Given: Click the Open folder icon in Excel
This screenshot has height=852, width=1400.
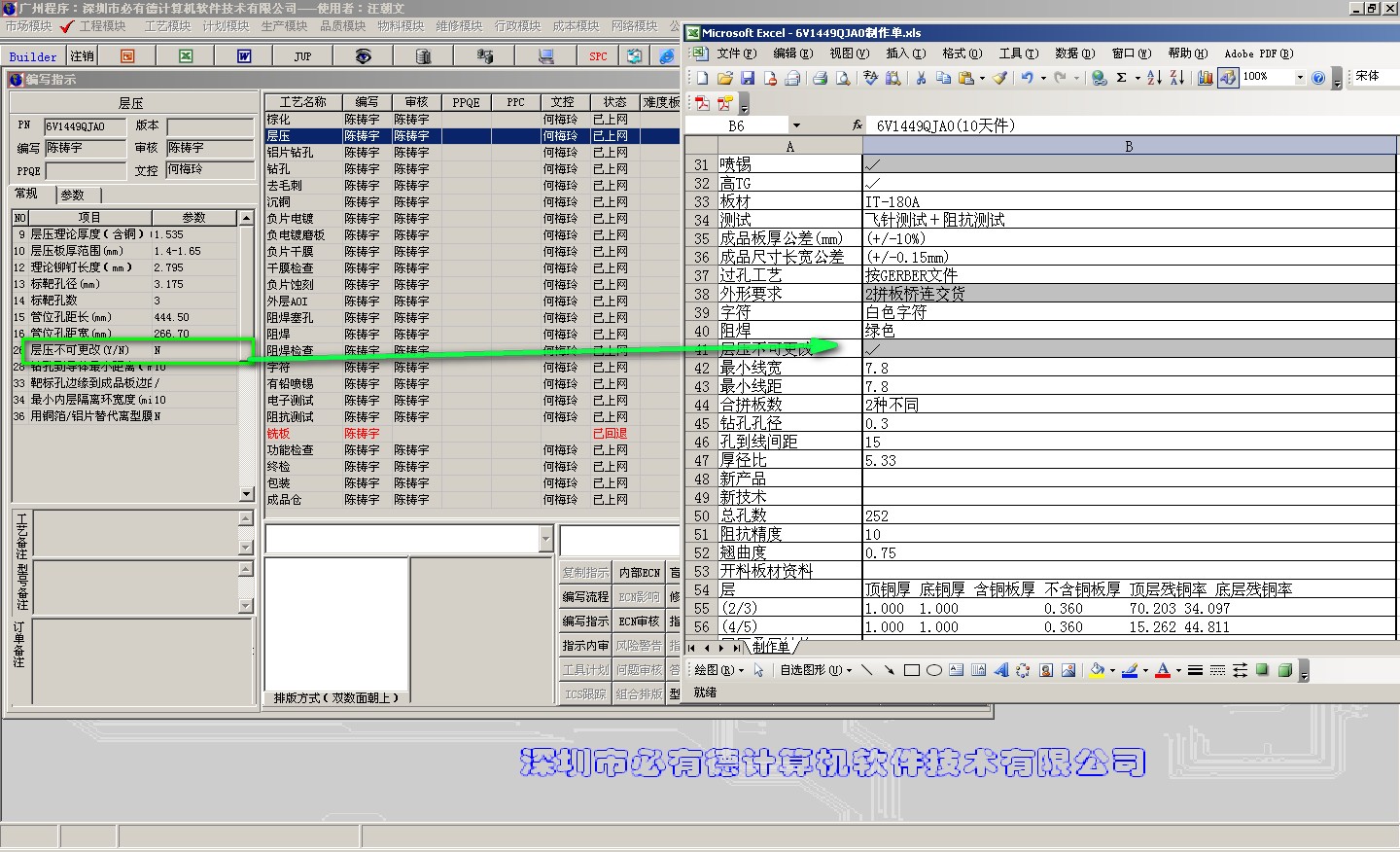Looking at the screenshot, I should click(x=725, y=78).
